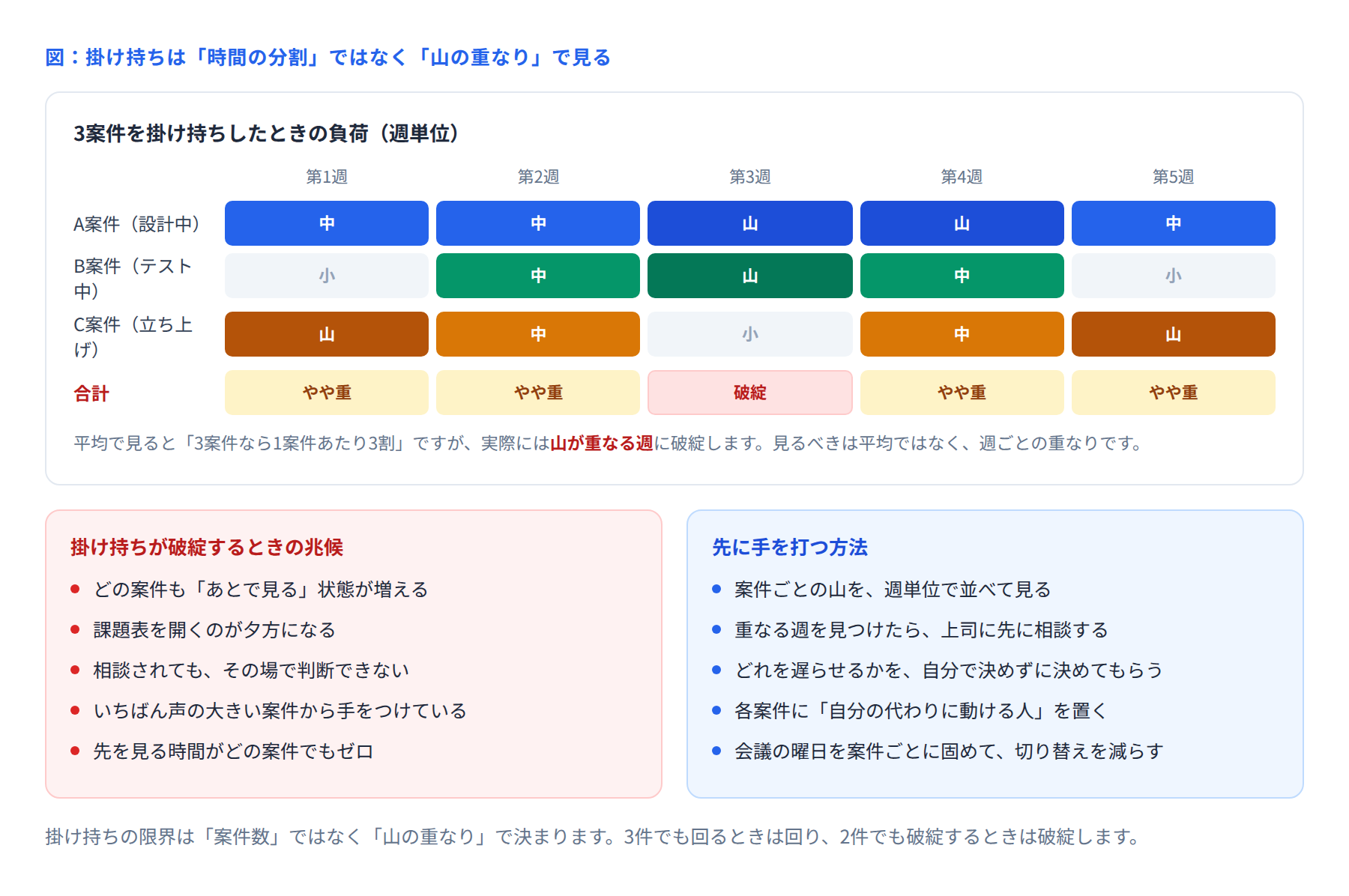
Task: Select bullet どれを遅らせるかを、自分で決めずに決めてもらう
Action: pyautogui.click(x=949, y=671)
